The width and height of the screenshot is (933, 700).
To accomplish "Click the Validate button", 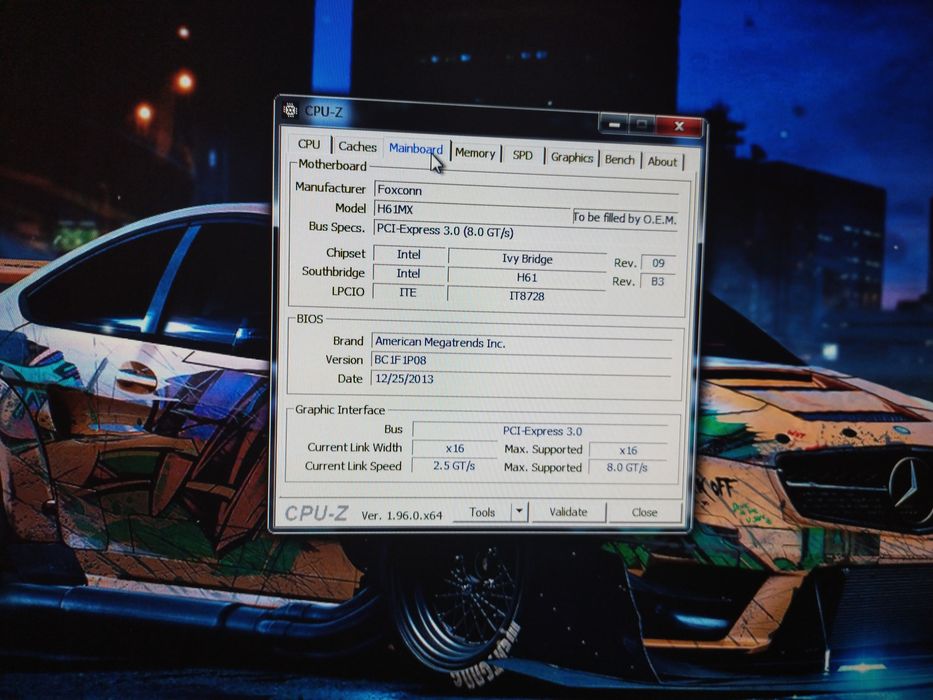I will pyautogui.click(x=568, y=512).
